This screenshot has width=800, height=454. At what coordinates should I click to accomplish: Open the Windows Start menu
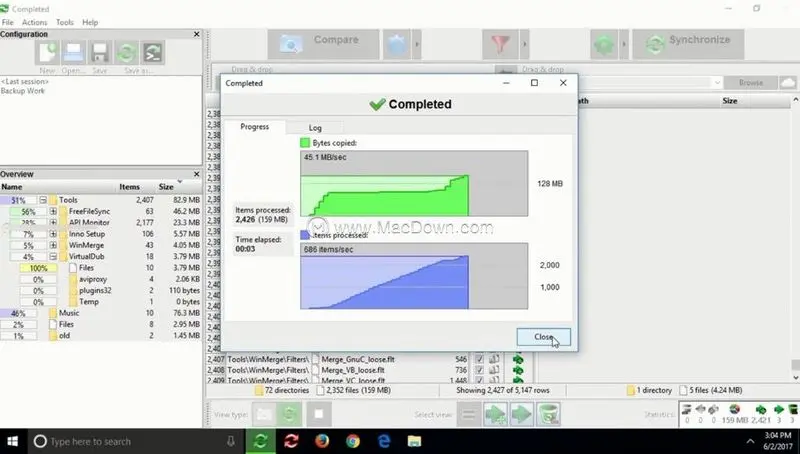13,441
